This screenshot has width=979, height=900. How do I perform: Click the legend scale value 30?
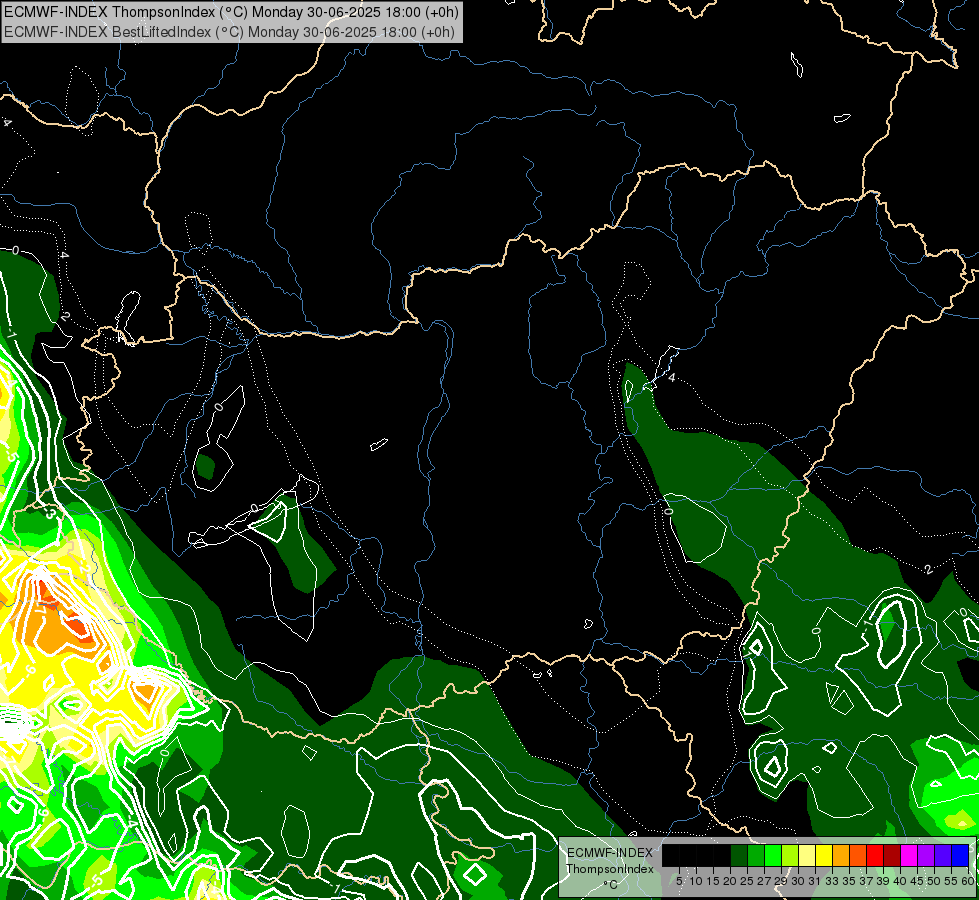tap(798, 881)
